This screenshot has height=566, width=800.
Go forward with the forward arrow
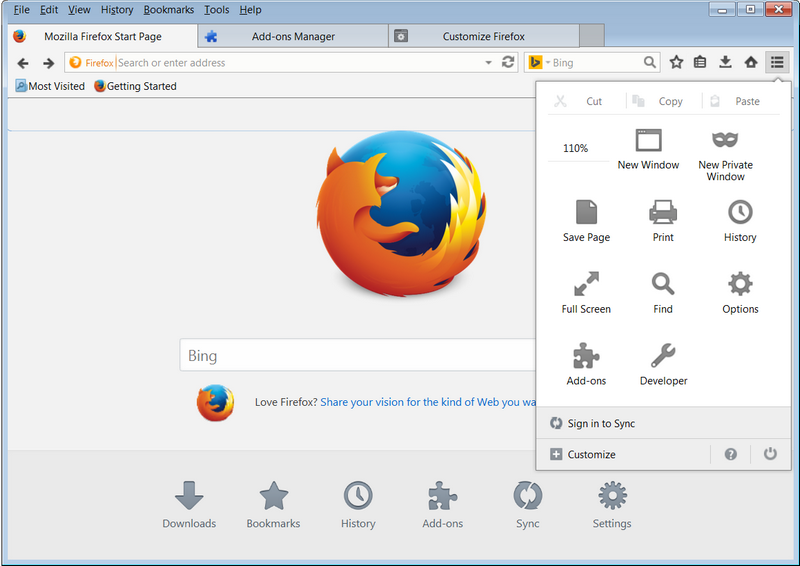tap(48, 63)
